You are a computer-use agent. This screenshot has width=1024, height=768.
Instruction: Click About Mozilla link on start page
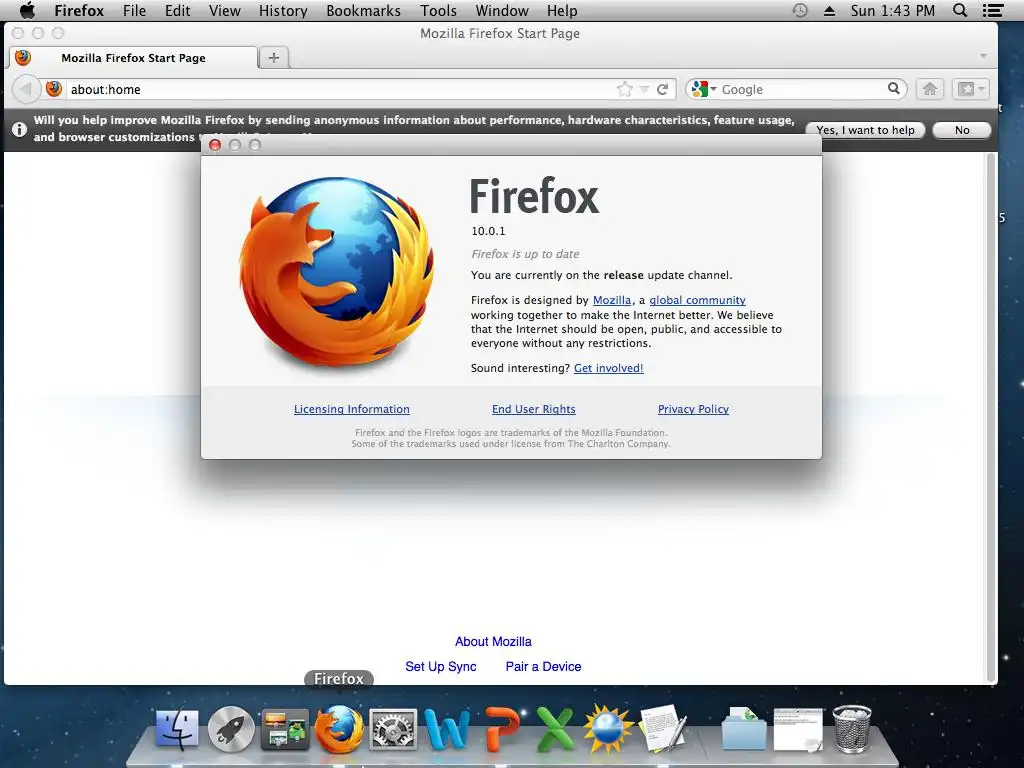click(x=493, y=641)
